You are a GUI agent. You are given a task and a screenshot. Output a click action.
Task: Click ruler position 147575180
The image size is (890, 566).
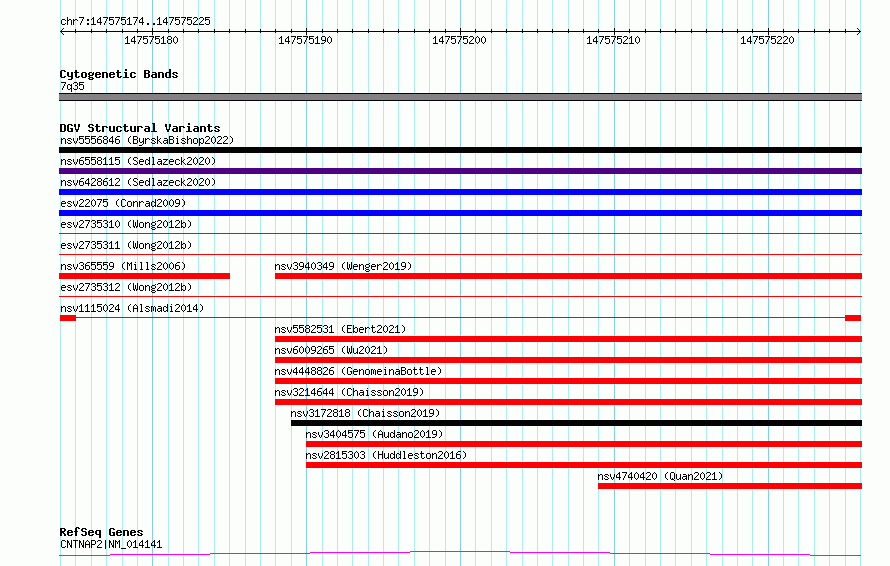click(x=151, y=40)
